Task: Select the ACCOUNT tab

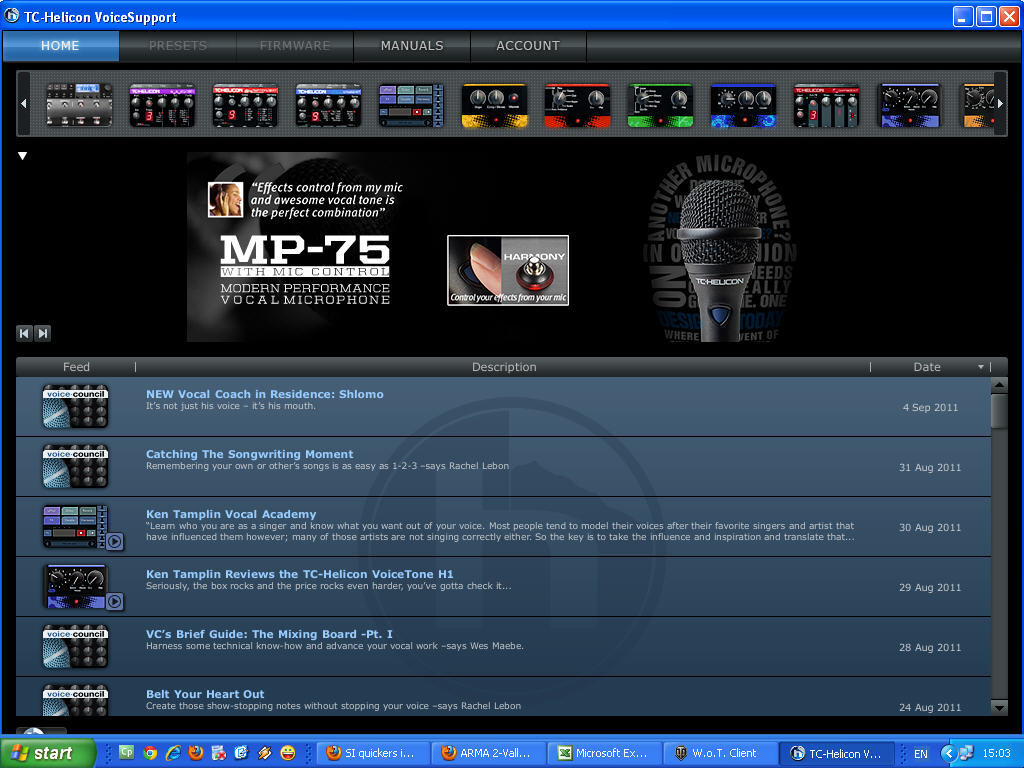Action: (x=528, y=45)
